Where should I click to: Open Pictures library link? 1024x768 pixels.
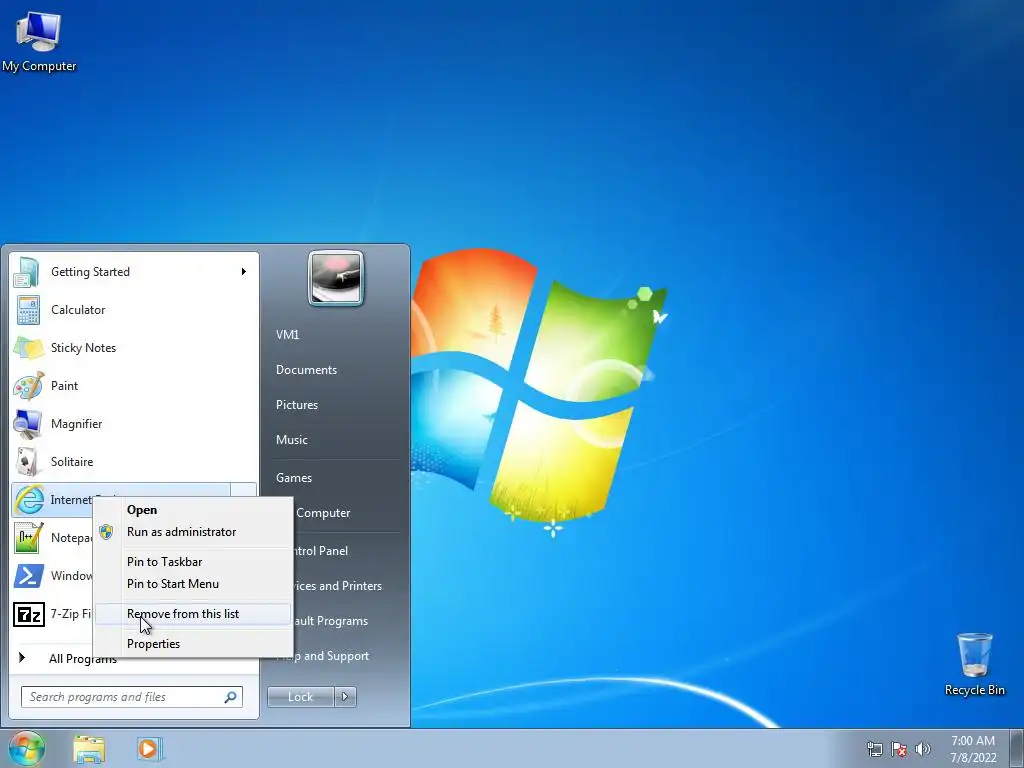coord(297,405)
